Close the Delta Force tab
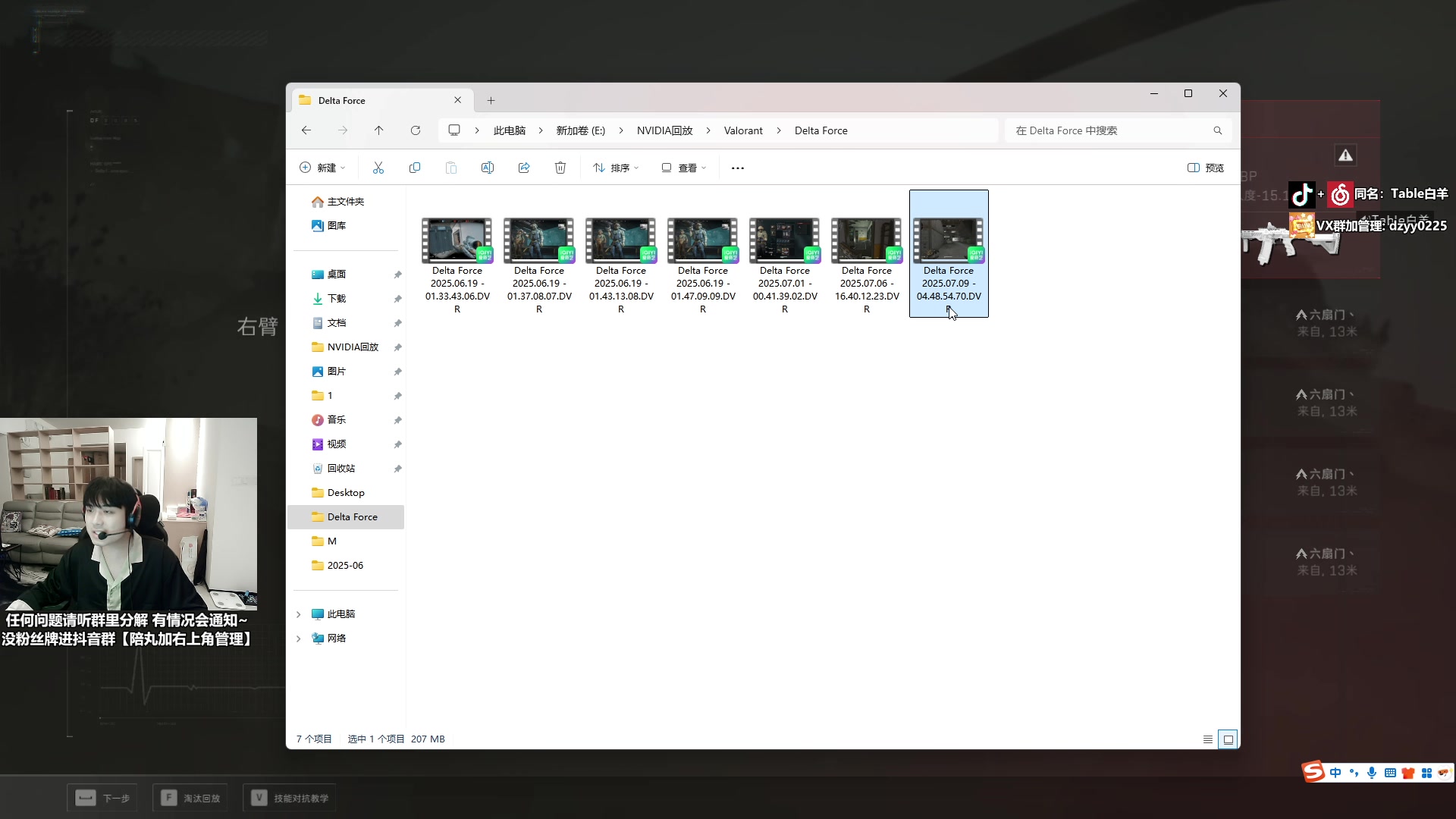The width and height of the screenshot is (1456, 819). [x=457, y=100]
